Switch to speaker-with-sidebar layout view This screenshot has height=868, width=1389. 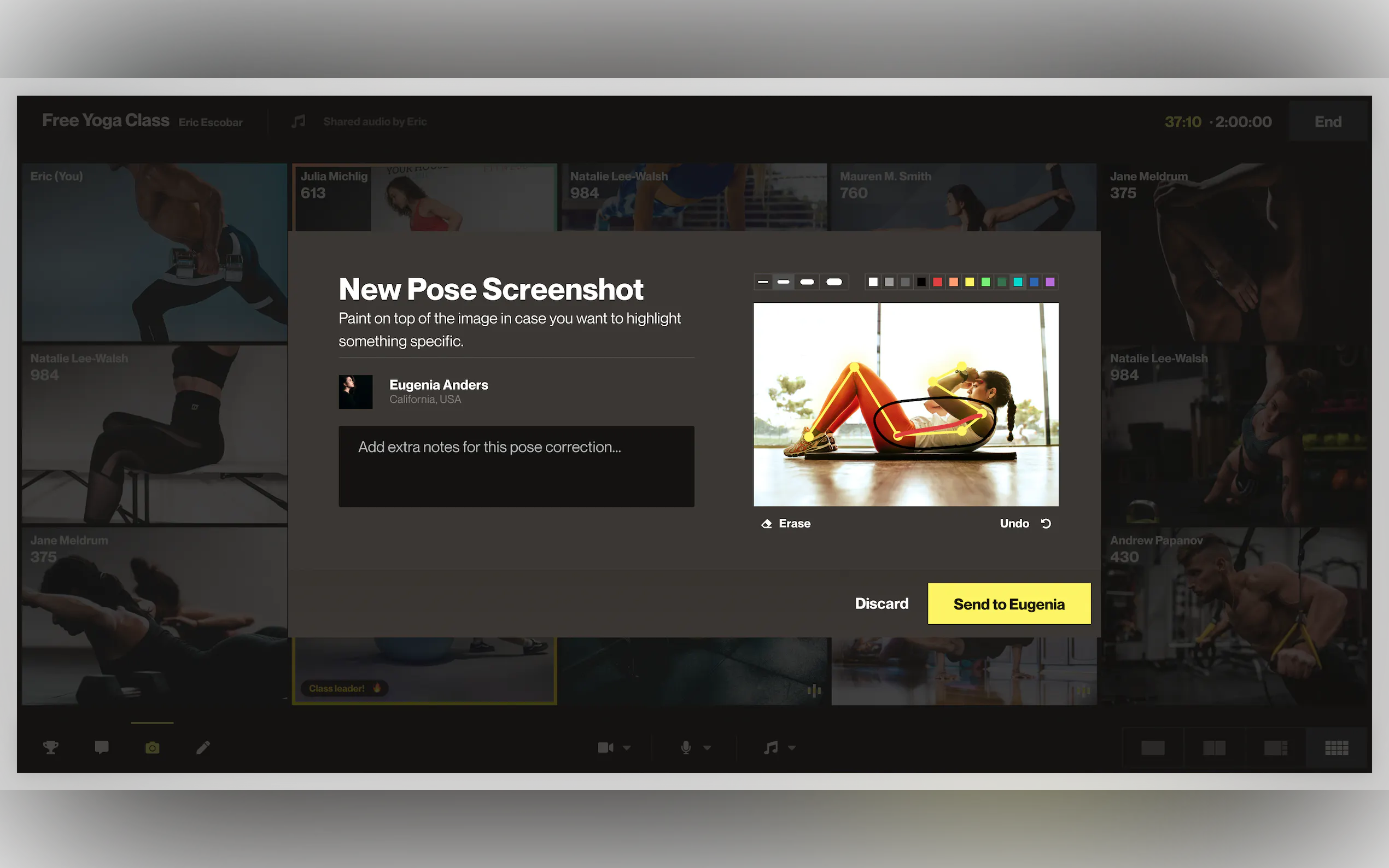[1275, 748]
